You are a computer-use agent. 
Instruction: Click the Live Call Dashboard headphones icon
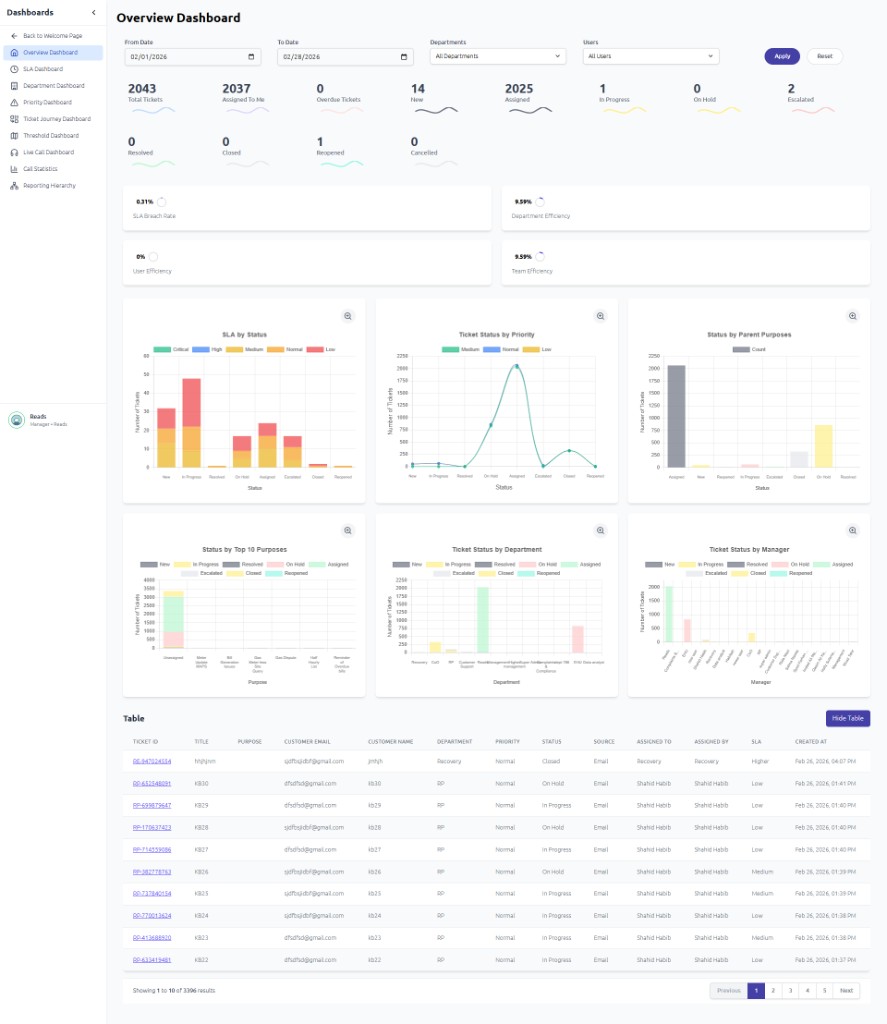coord(14,152)
